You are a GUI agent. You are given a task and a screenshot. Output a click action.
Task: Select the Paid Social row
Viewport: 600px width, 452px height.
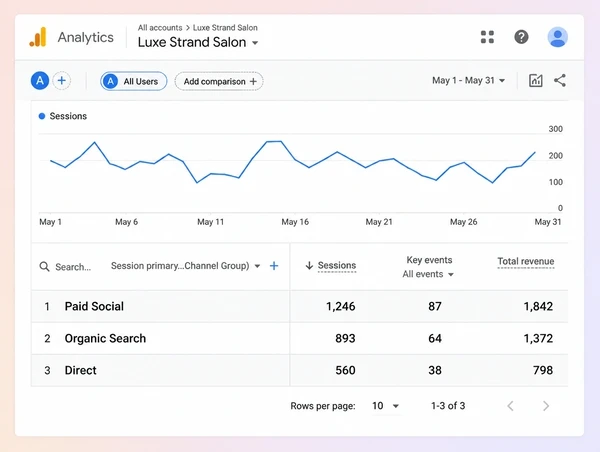tap(299, 306)
